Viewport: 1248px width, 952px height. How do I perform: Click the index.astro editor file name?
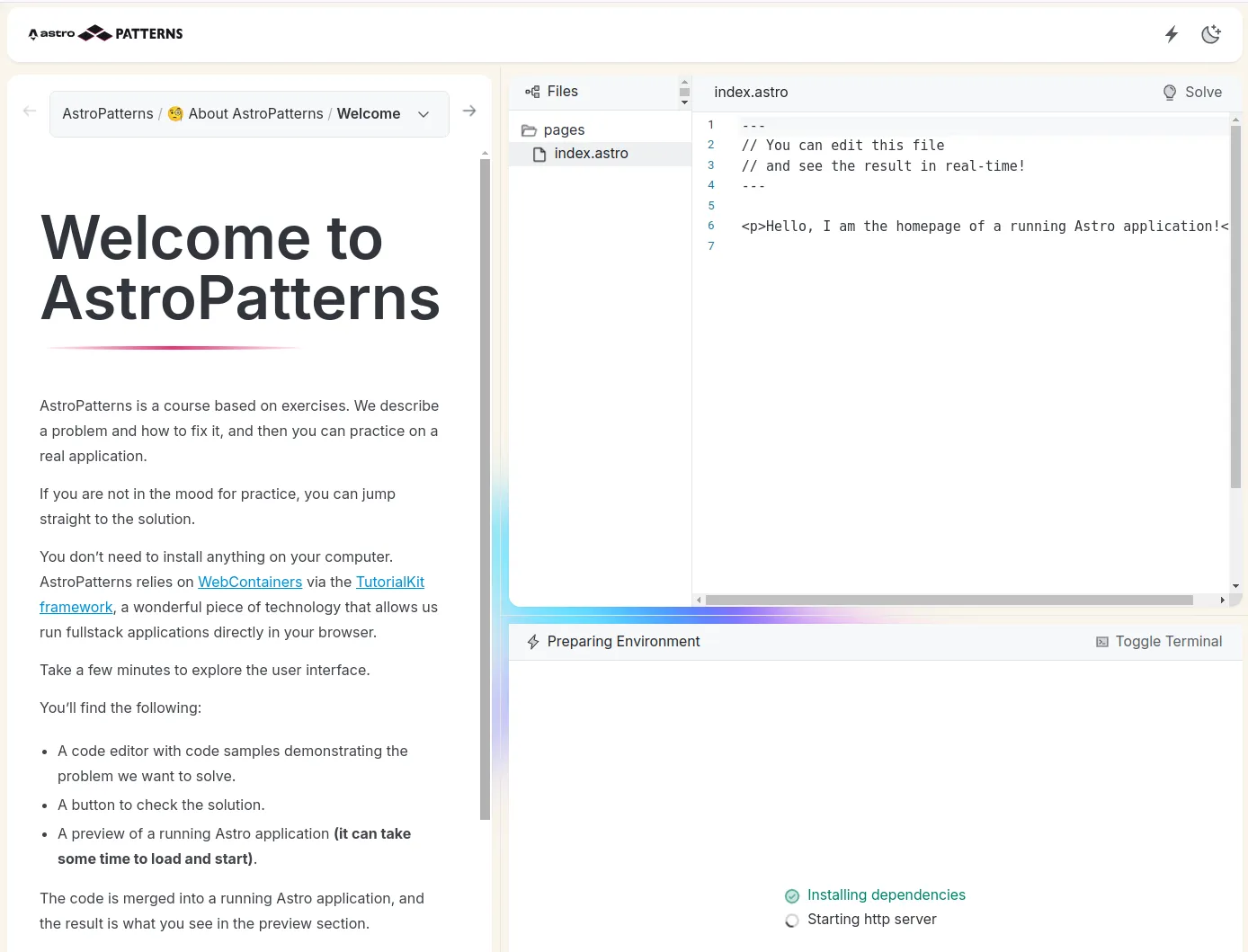751,93
